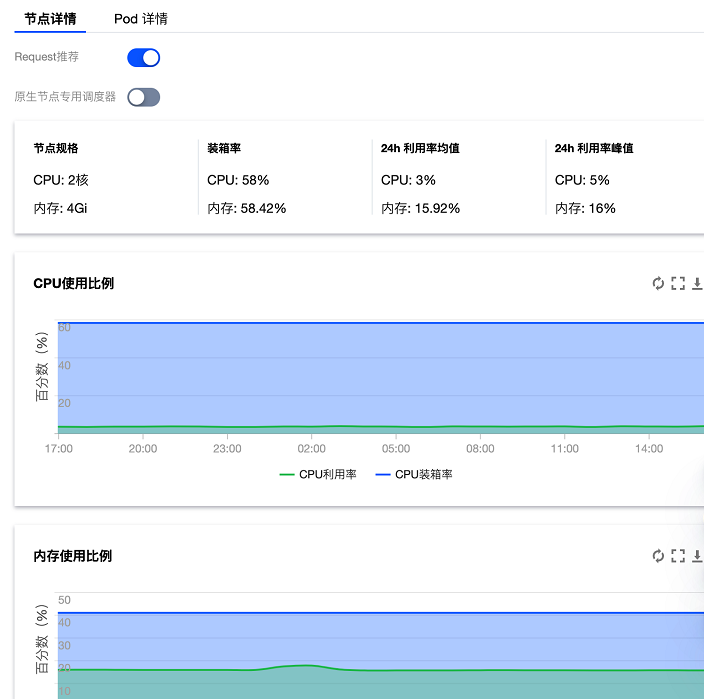This screenshot has height=699, width=704.
Task: Download the 内存使用比例 chart data
Action: coord(697,556)
